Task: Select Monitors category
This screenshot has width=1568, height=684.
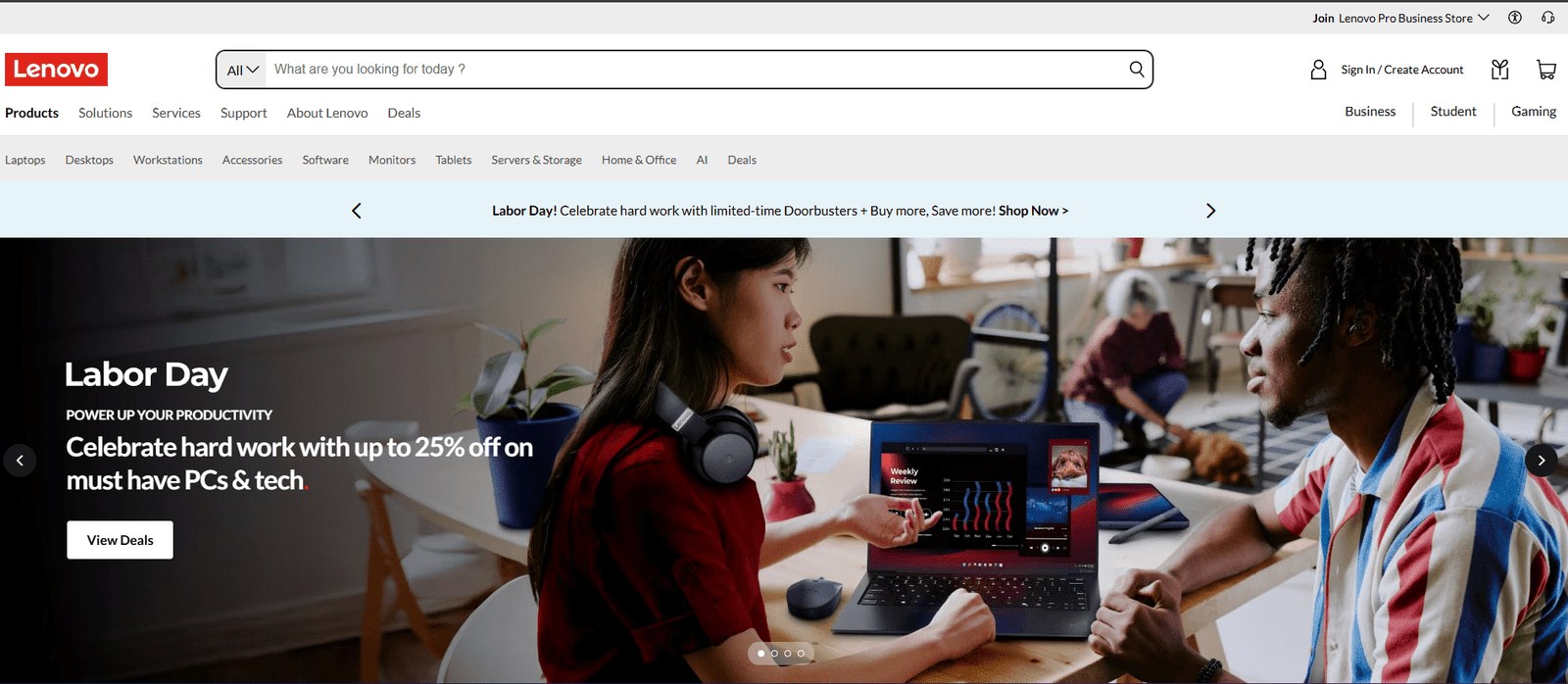Action: click(x=392, y=160)
